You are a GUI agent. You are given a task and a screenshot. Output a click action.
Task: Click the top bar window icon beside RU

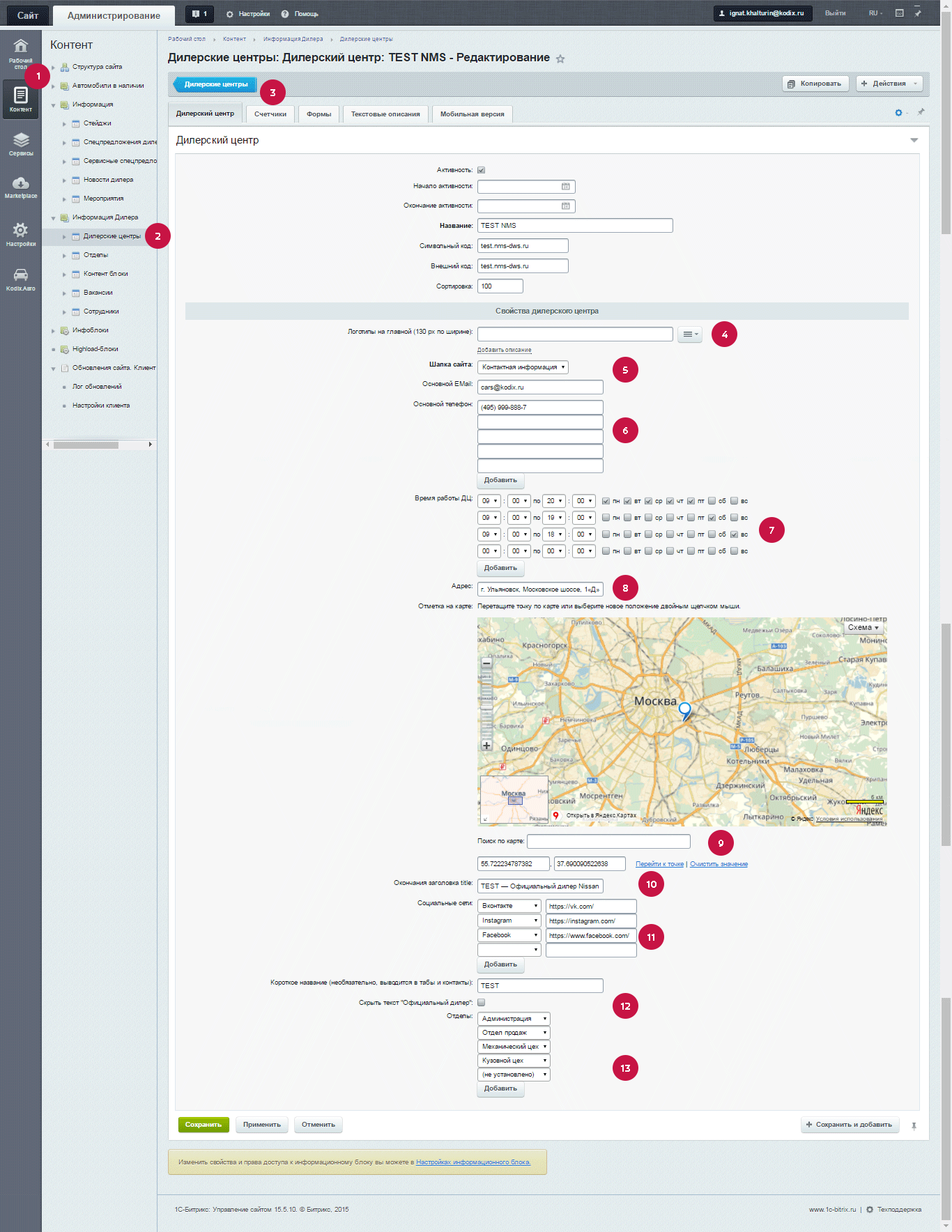click(x=899, y=13)
